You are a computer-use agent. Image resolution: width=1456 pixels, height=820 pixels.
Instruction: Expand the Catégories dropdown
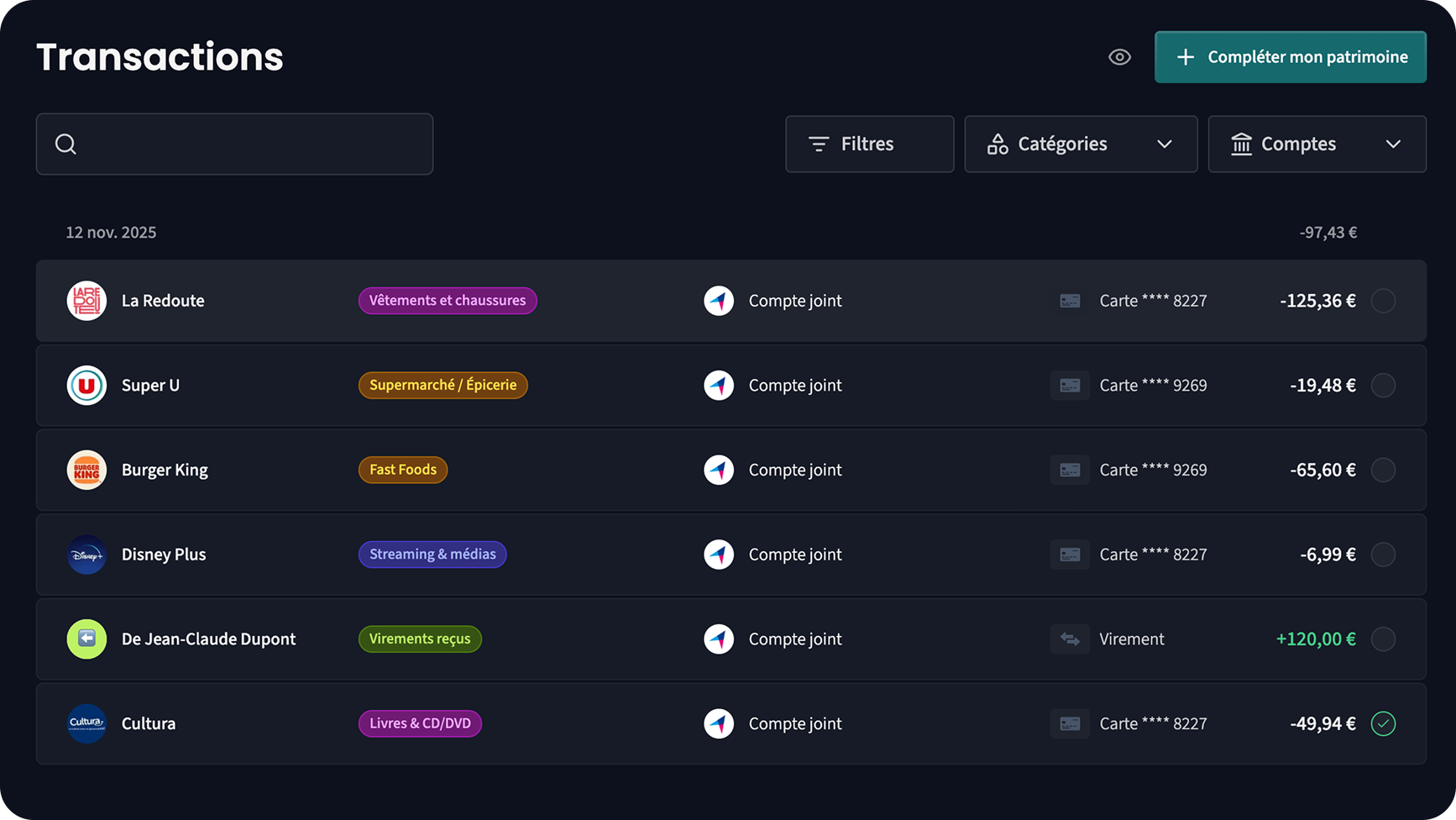coord(1081,145)
